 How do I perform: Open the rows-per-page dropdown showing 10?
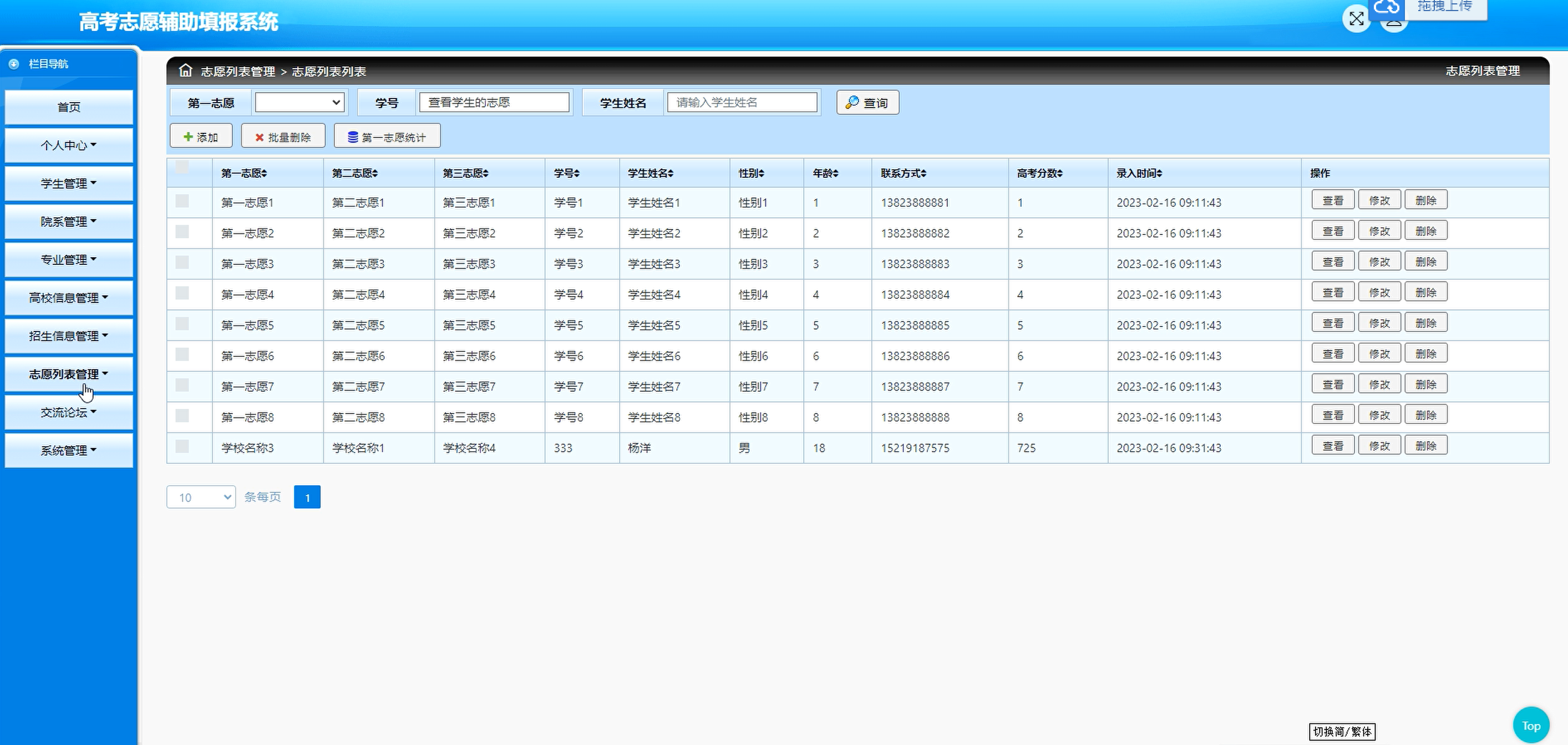click(x=201, y=497)
